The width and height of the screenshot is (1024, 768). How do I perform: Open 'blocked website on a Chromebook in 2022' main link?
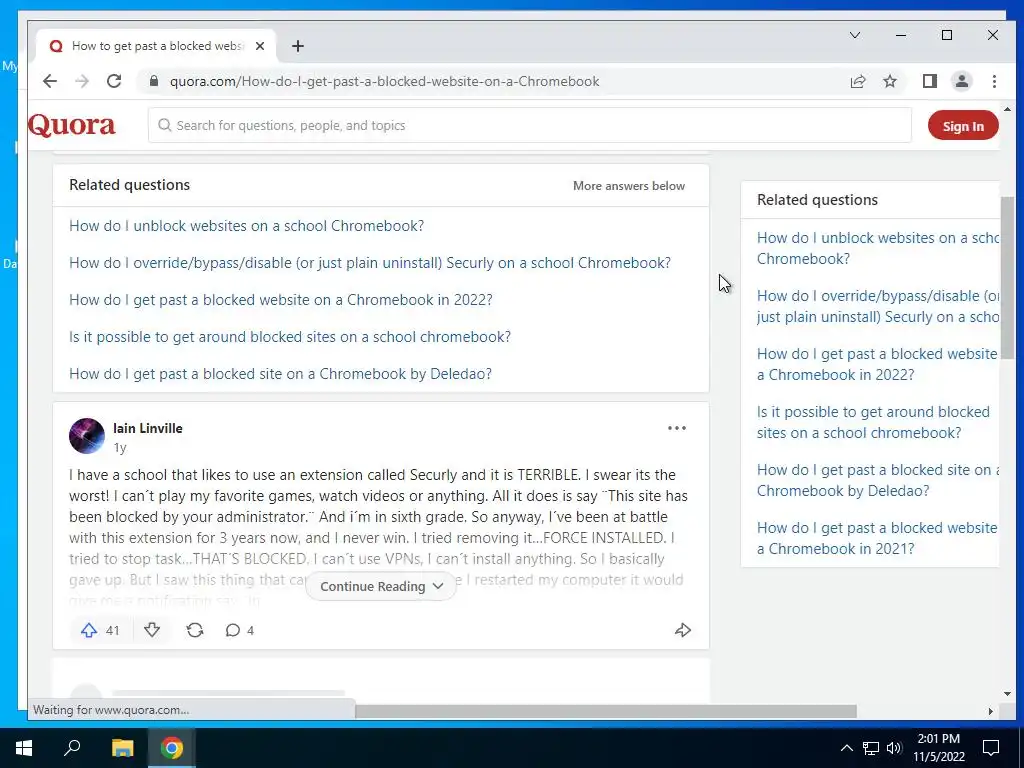(x=281, y=300)
